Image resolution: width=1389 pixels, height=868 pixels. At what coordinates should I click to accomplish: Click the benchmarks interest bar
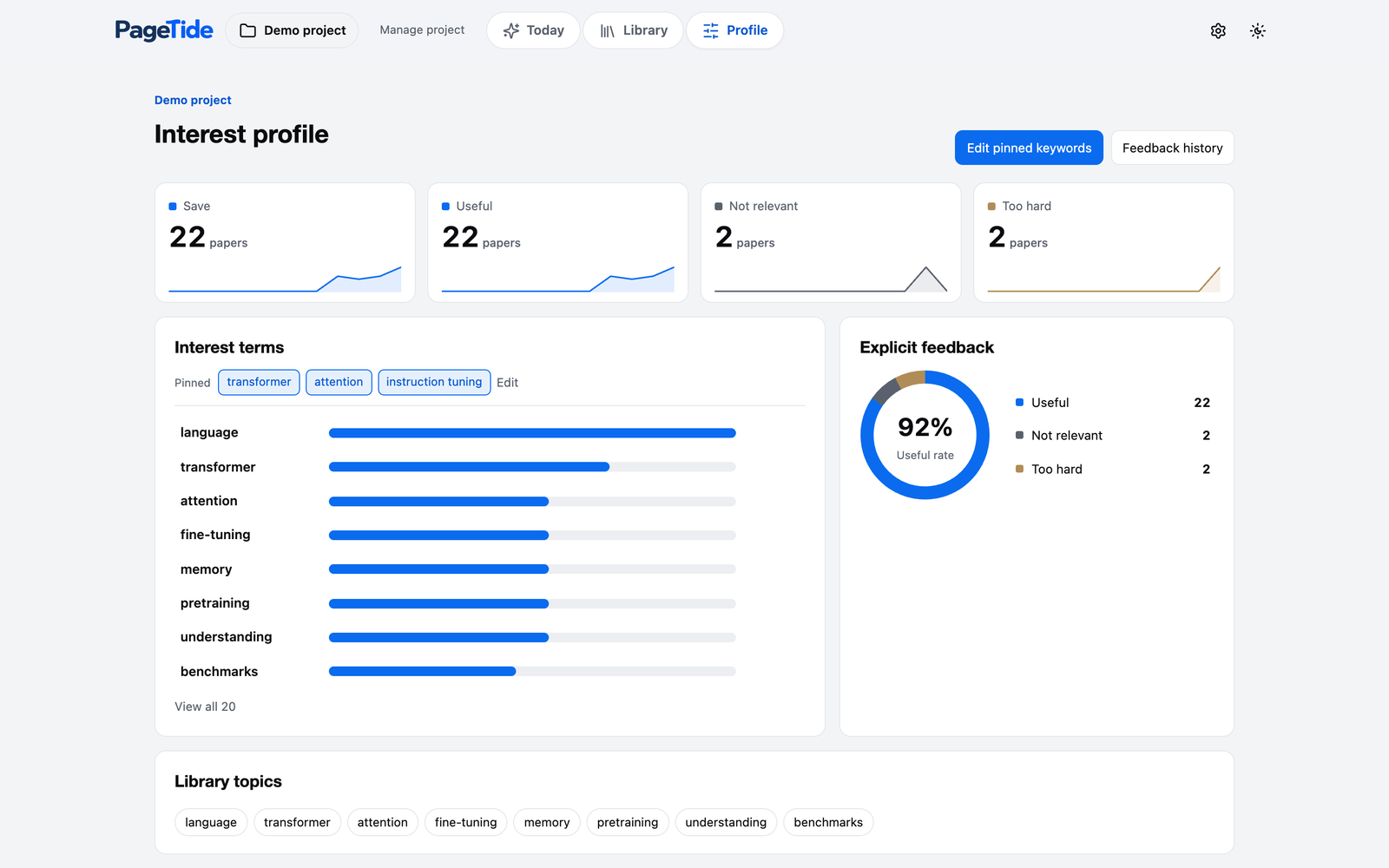[x=532, y=671]
